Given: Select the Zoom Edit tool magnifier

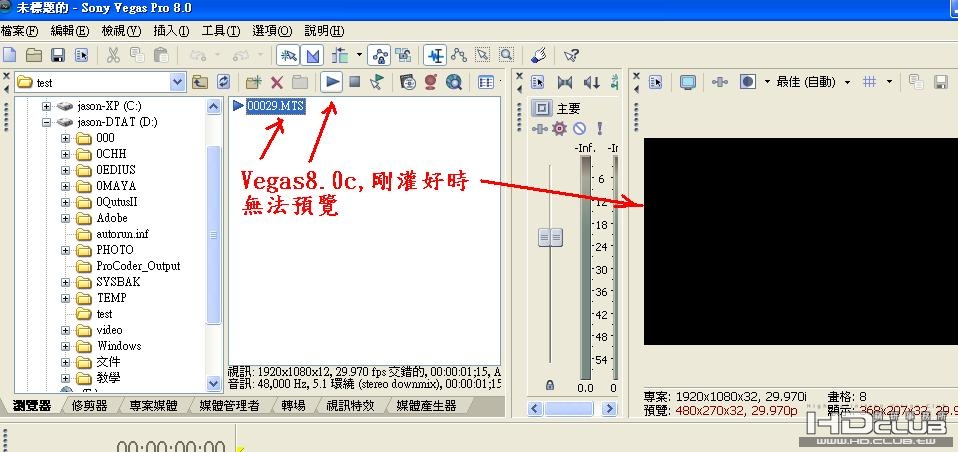Looking at the screenshot, I should [x=506, y=55].
